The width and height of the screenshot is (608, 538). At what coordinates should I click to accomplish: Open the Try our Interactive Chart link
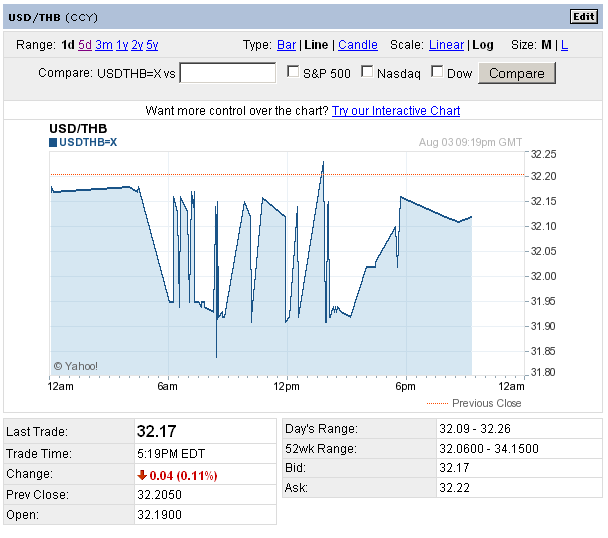[396, 111]
